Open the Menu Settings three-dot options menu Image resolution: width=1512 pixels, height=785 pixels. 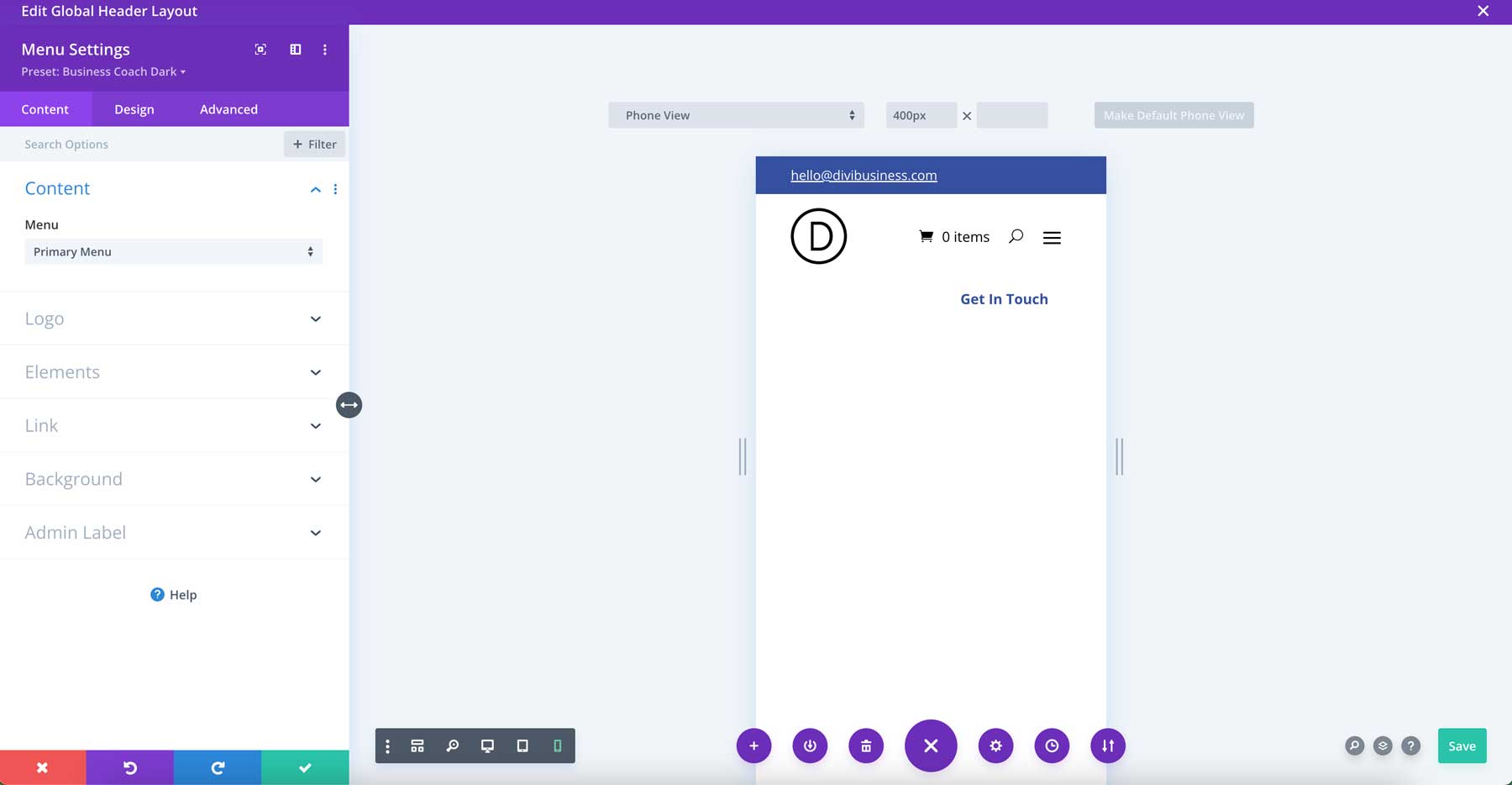click(x=326, y=49)
